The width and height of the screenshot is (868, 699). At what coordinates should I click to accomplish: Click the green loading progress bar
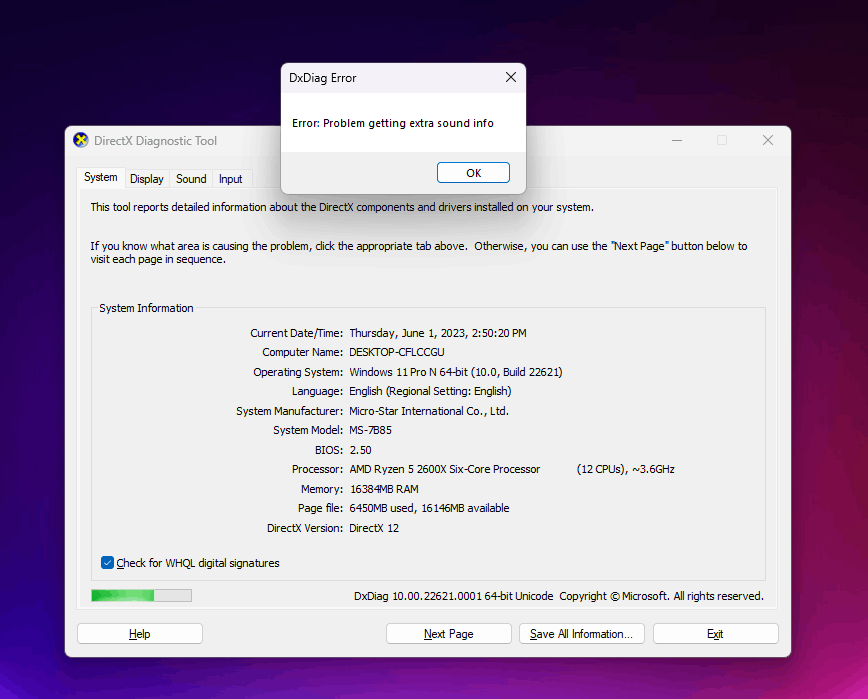click(141, 596)
